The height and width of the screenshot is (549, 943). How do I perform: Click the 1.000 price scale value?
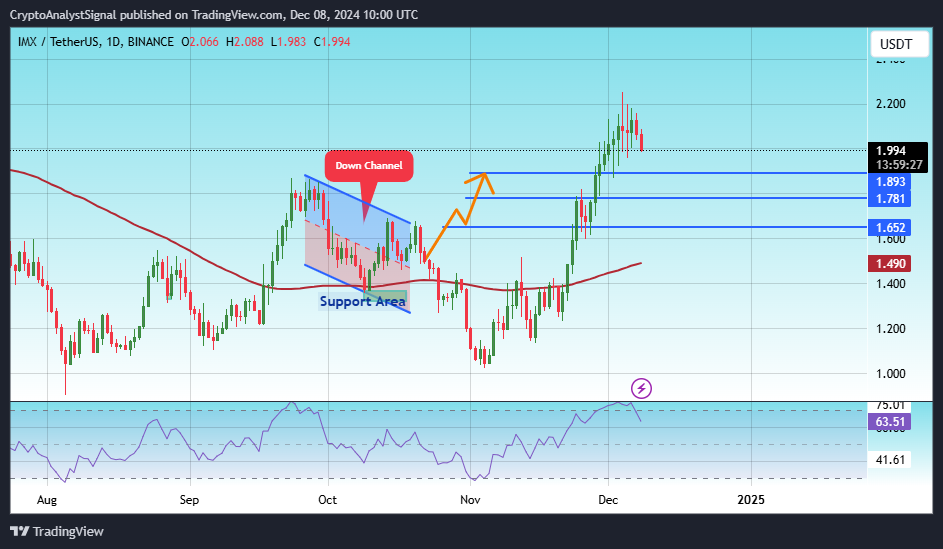[x=891, y=374]
